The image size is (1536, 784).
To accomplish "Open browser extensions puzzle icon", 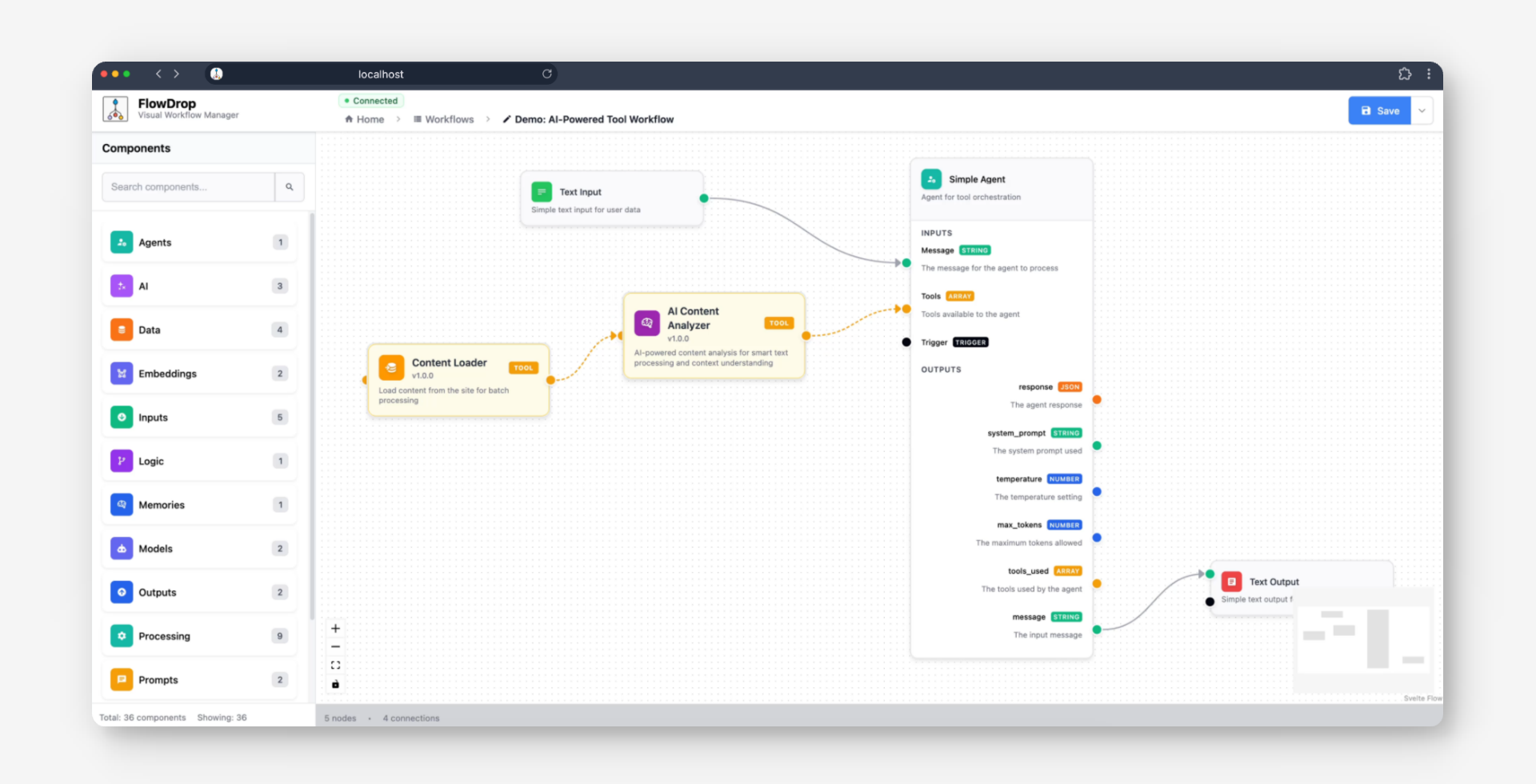I will [x=1405, y=74].
